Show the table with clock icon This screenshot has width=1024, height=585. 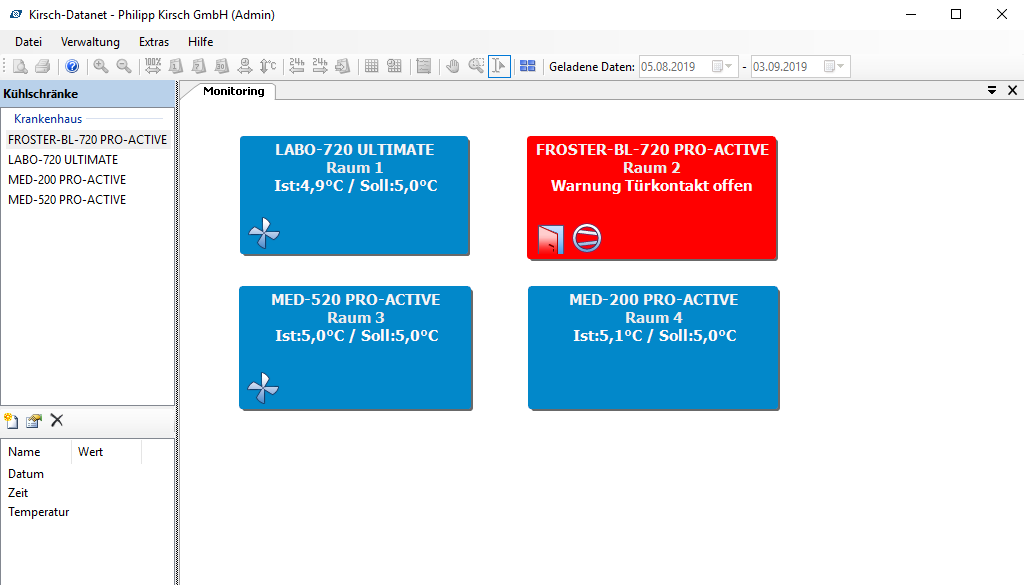pos(394,66)
